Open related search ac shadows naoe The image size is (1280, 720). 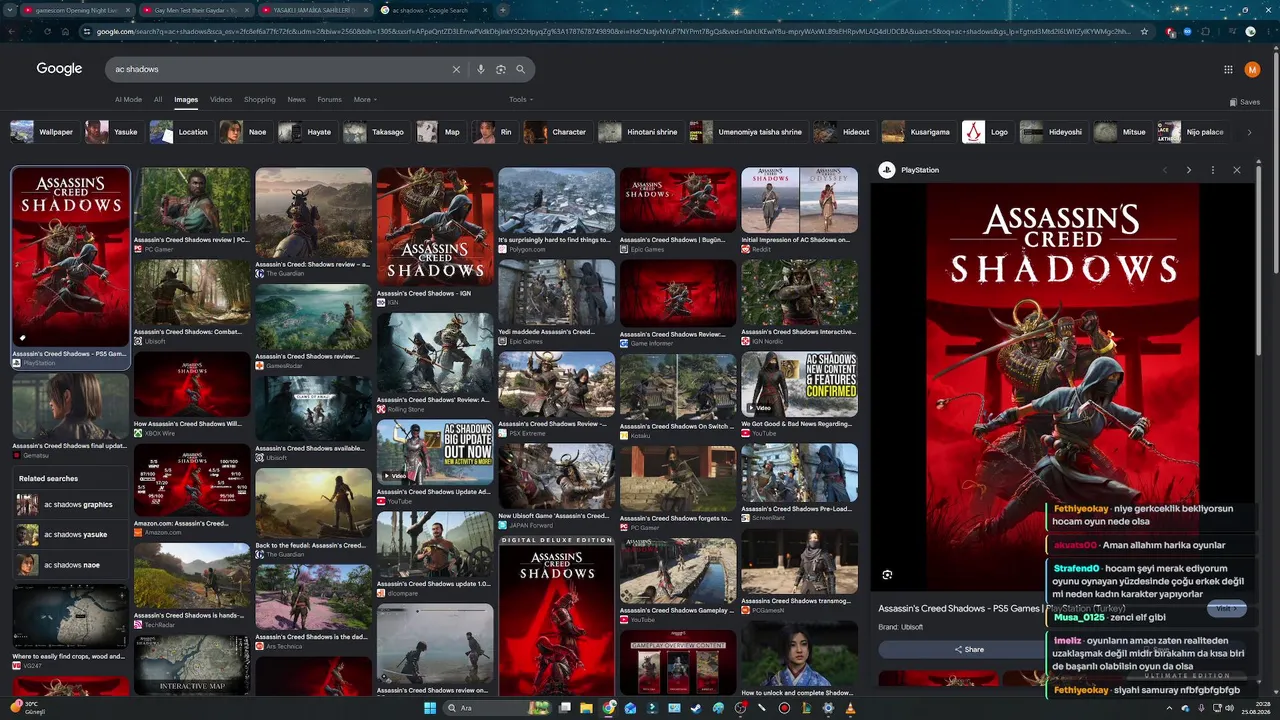pyautogui.click(x=70, y=565)
